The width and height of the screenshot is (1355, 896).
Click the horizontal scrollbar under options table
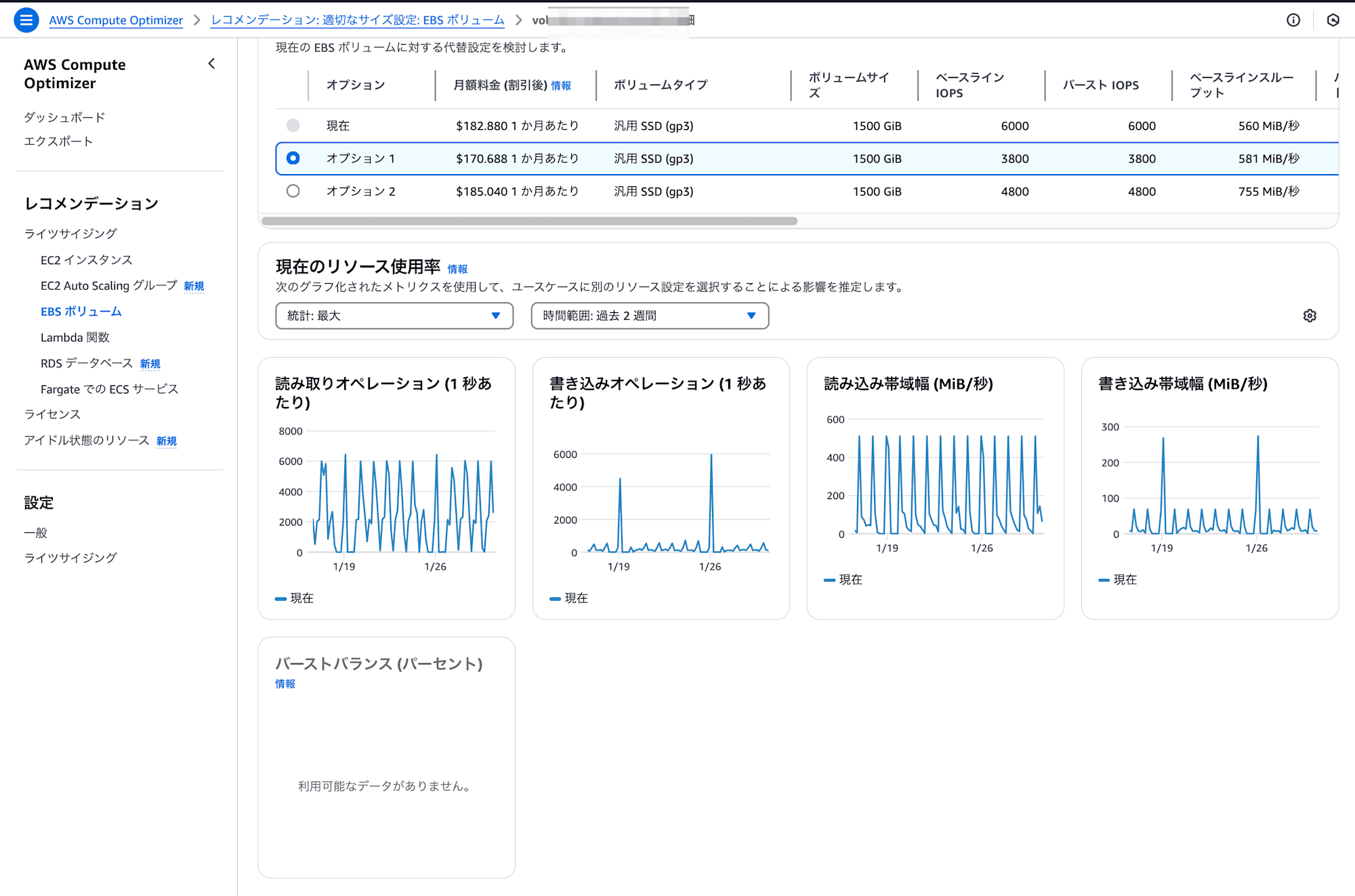[x=529, y=221]
